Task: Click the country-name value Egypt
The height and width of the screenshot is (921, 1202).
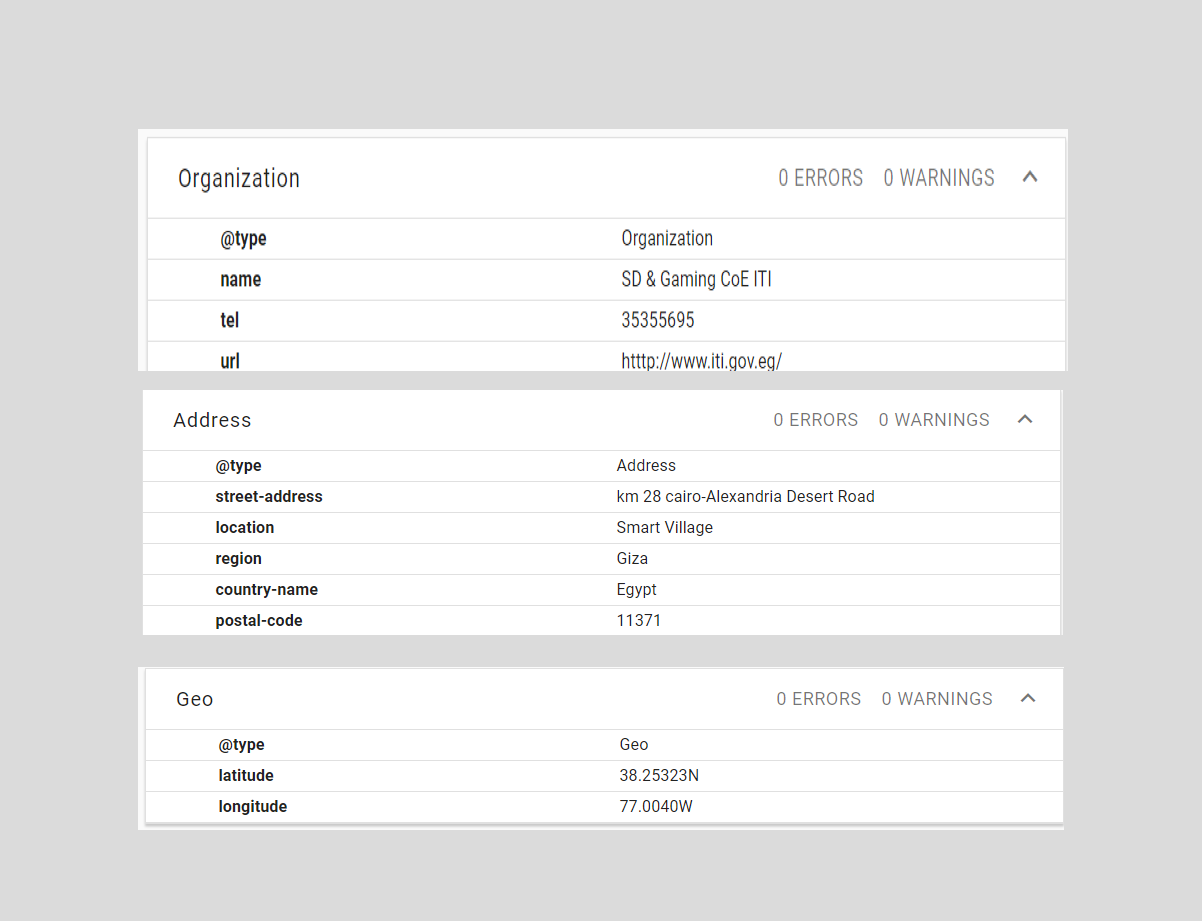Action: tap(637, 589)
